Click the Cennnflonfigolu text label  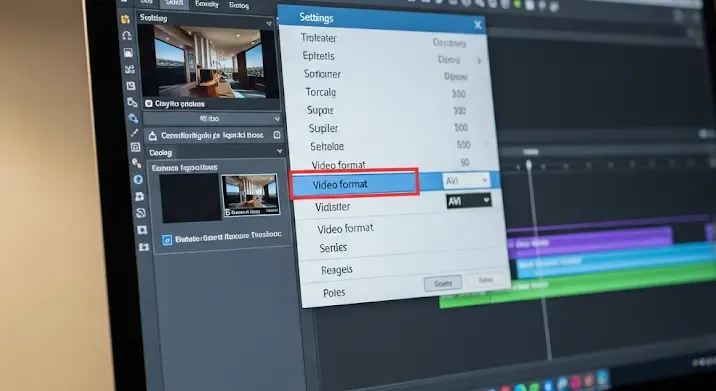[x=212, y=136]
